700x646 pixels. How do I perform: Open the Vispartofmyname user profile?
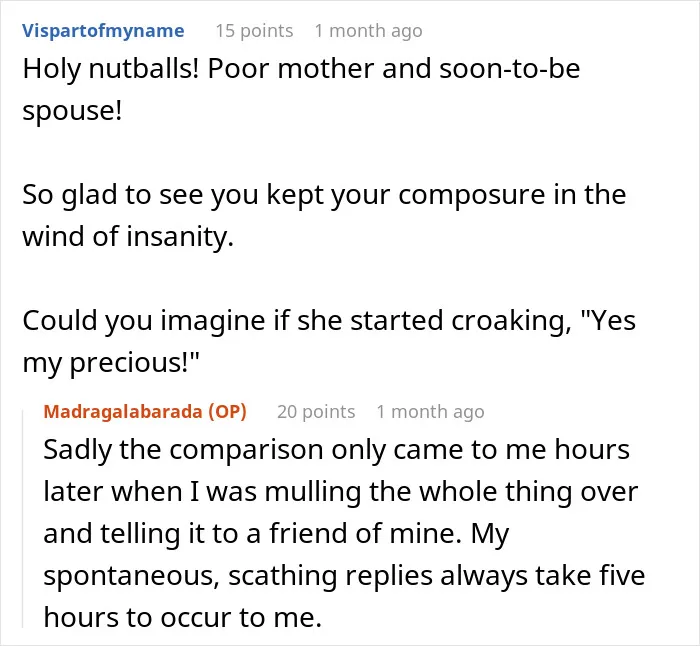click(x=103, y=31)
